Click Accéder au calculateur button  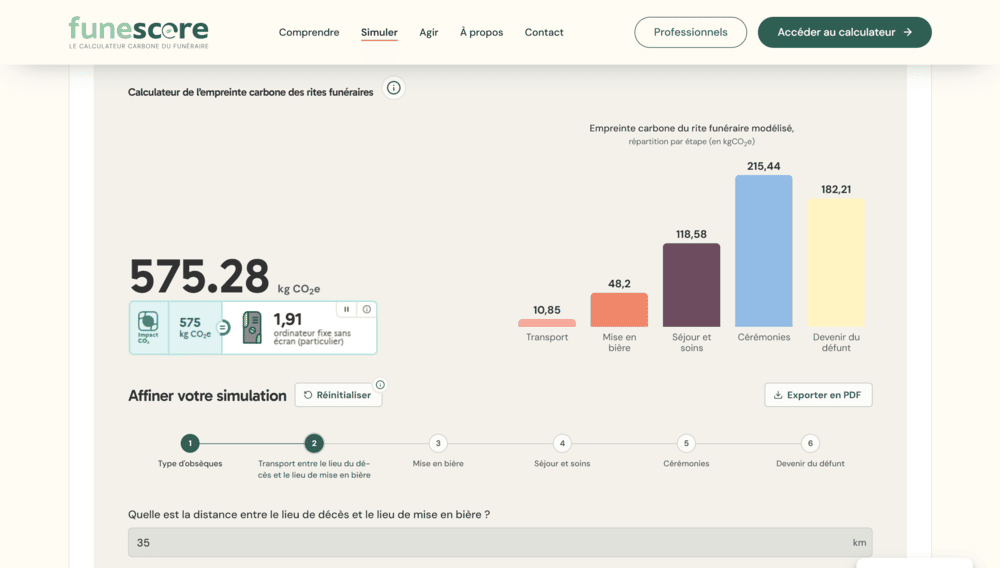[844, 32]
